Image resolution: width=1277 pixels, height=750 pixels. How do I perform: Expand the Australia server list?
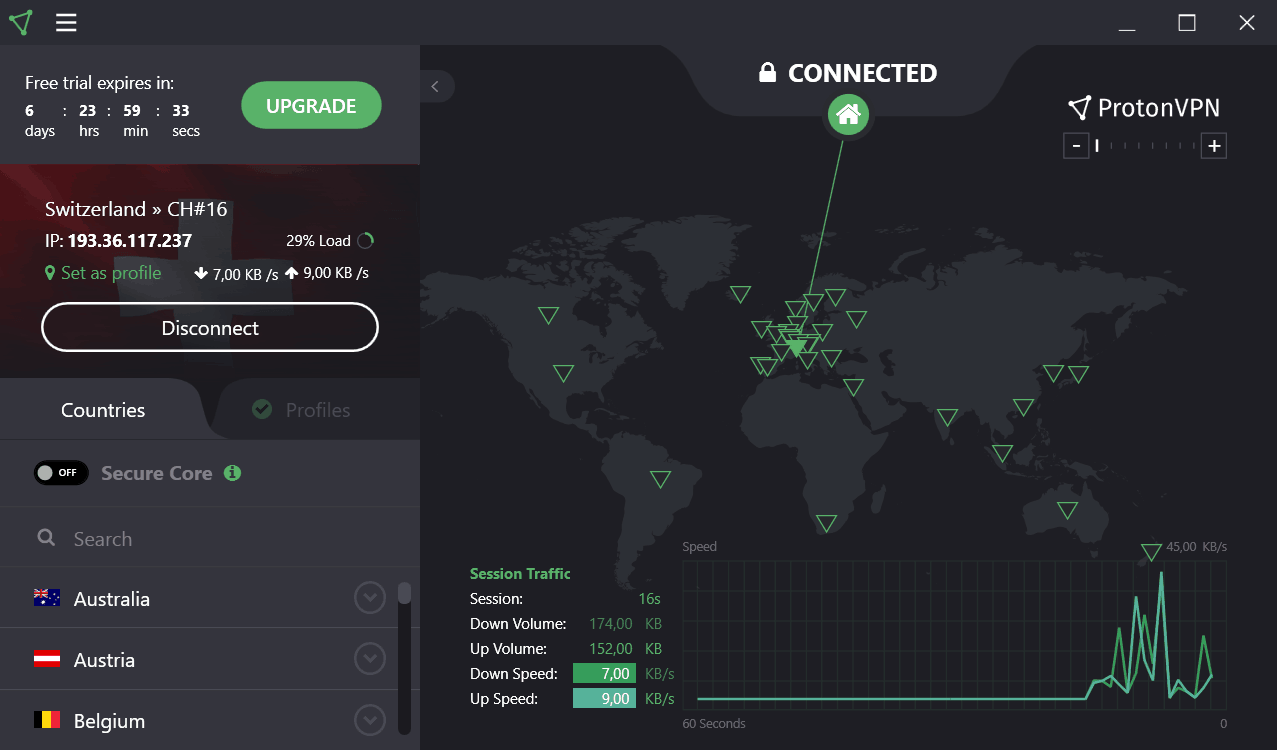370,598
